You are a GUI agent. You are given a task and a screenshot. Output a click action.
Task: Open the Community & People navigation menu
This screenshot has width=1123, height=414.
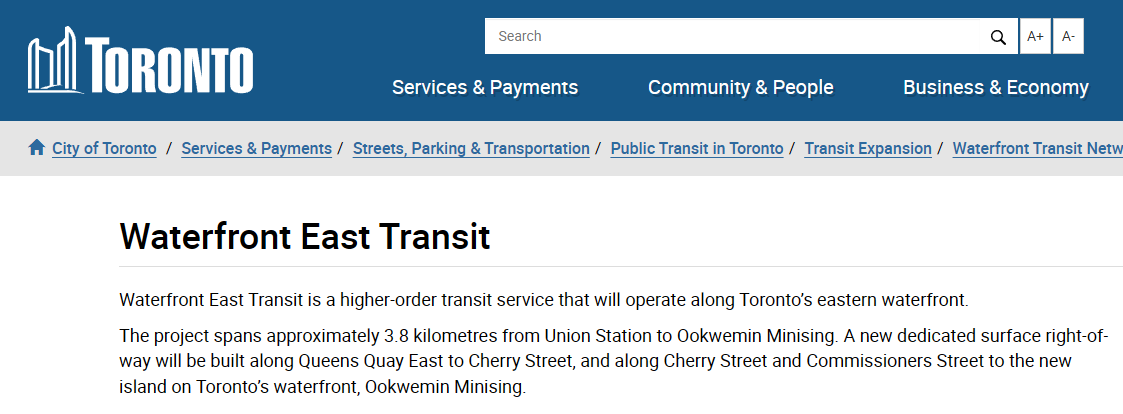(740, 88)
